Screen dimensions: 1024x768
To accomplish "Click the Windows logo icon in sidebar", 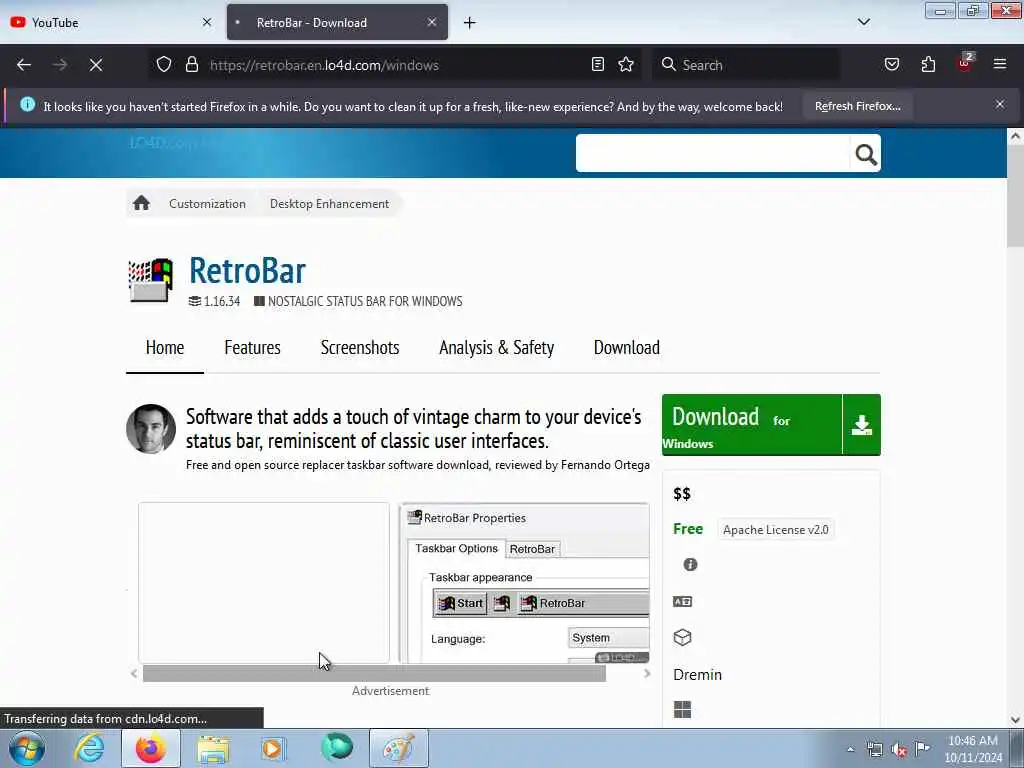I will pyautogui.click(x=682, y=710).
